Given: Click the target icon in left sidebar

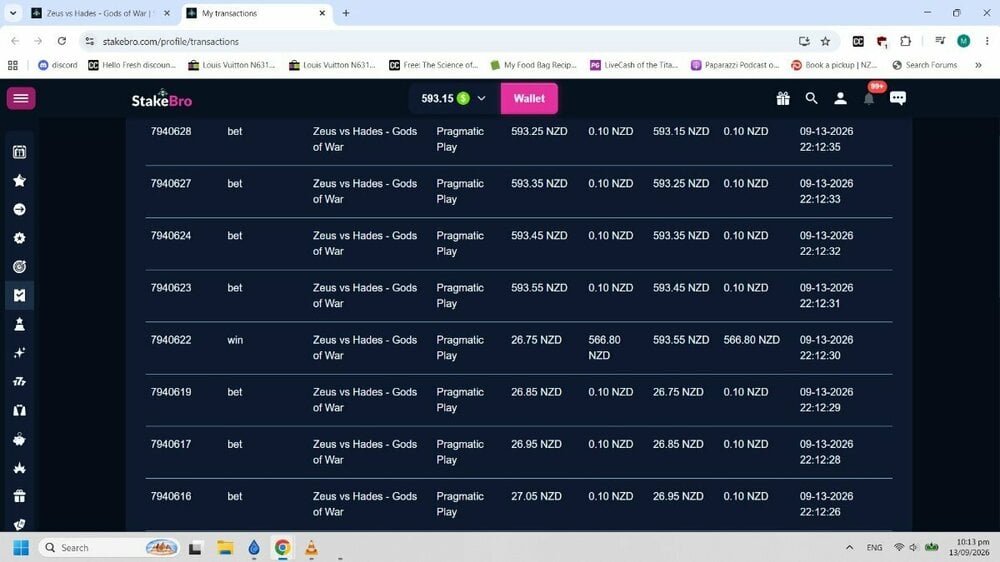Looking at the screenshot, I should [x=20, y=267].
